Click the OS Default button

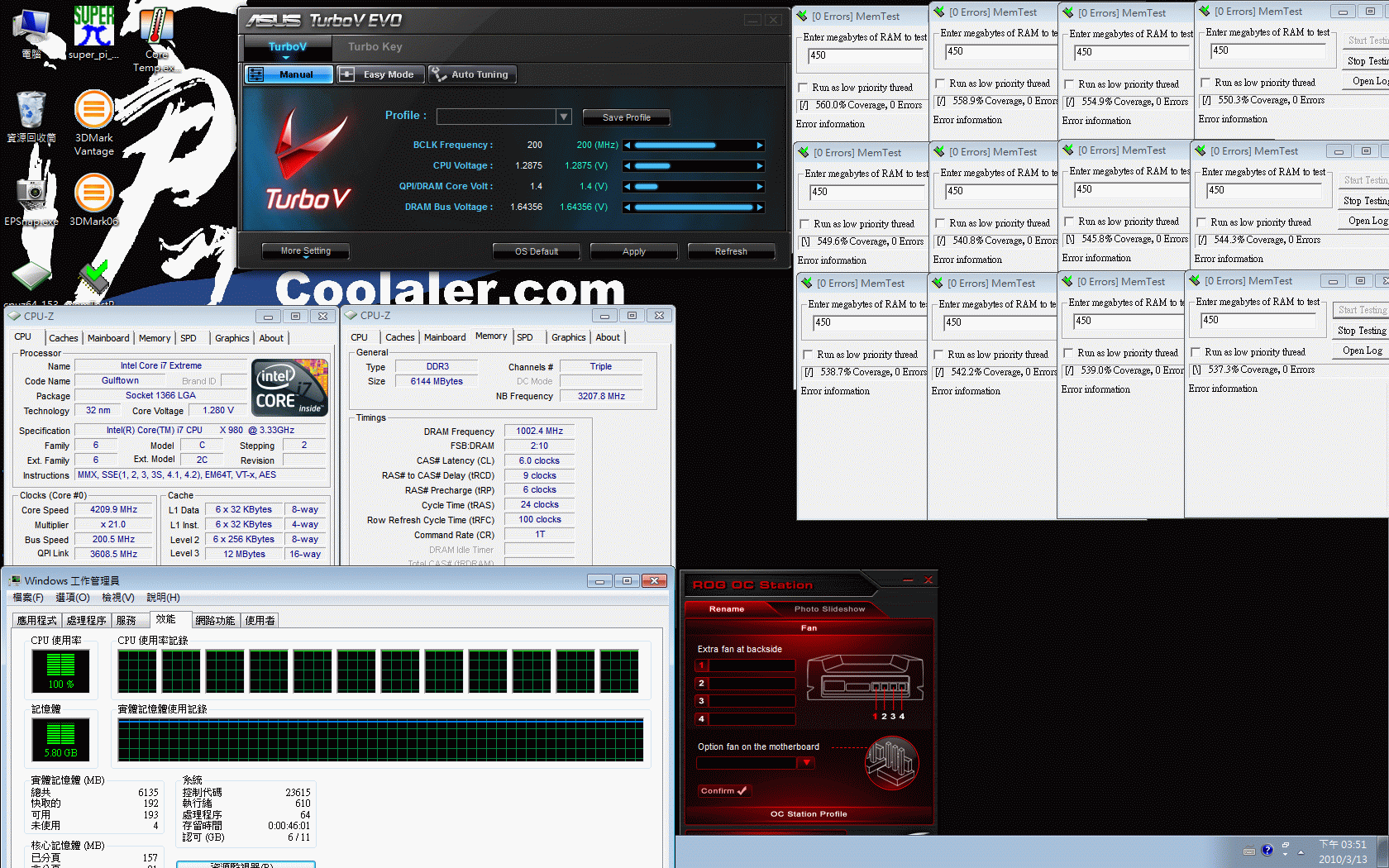pyautogui.click(x=536, y=251)
